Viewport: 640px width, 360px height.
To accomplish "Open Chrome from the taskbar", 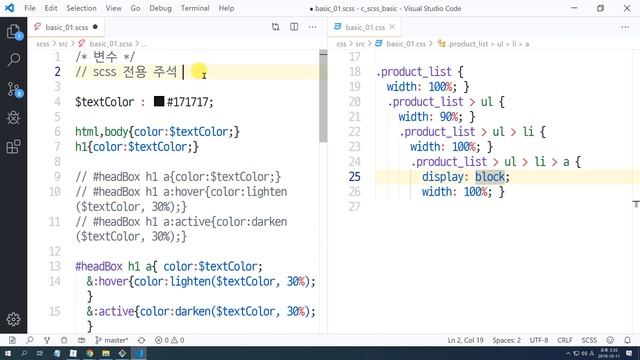I will click(90, 353).
